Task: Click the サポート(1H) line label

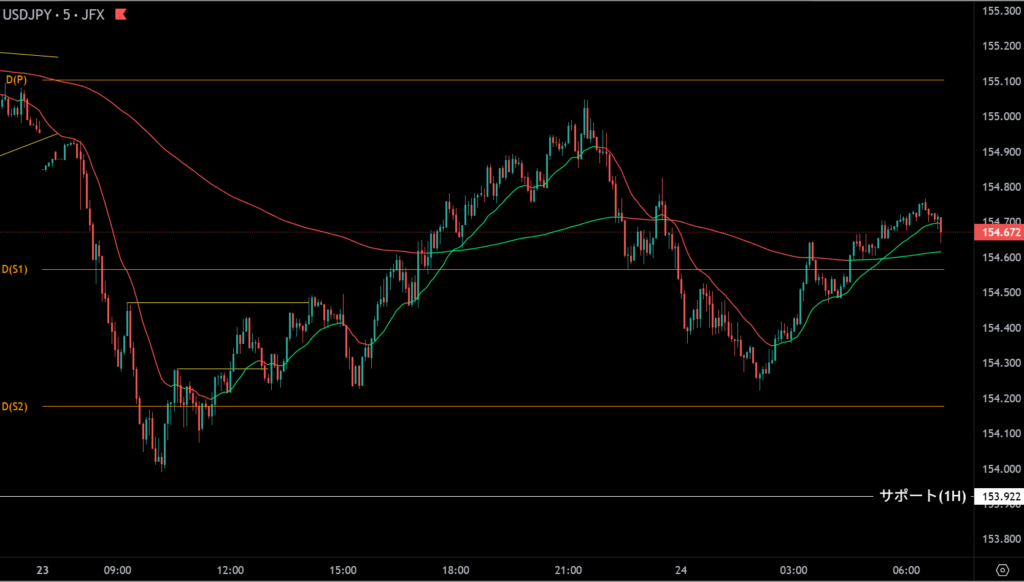Action: [922, 496]
